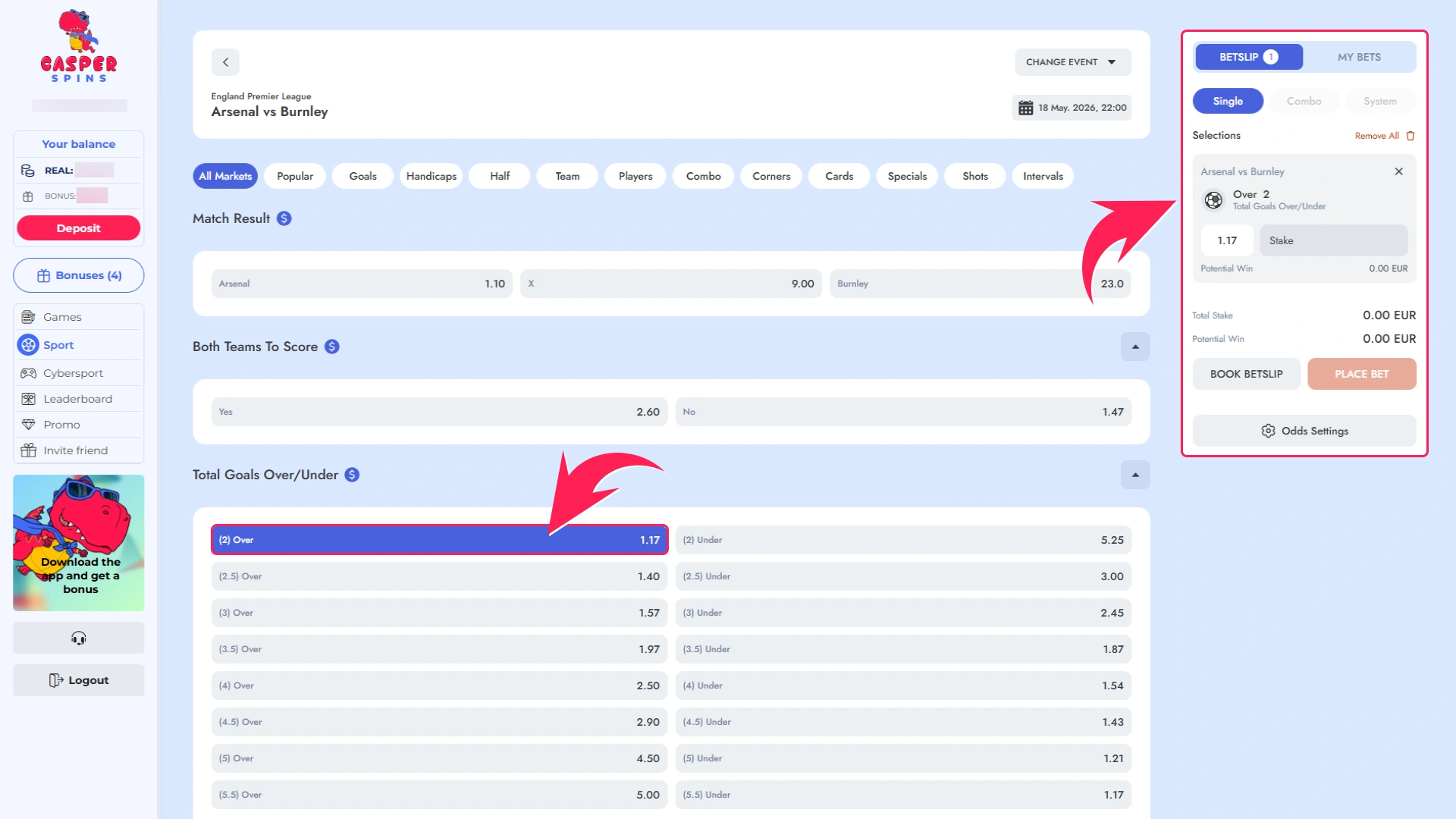The image size is (1456, 819).
Task: Remove Arsenal vs Burnley selection with X
Action: coord(1399,171)
